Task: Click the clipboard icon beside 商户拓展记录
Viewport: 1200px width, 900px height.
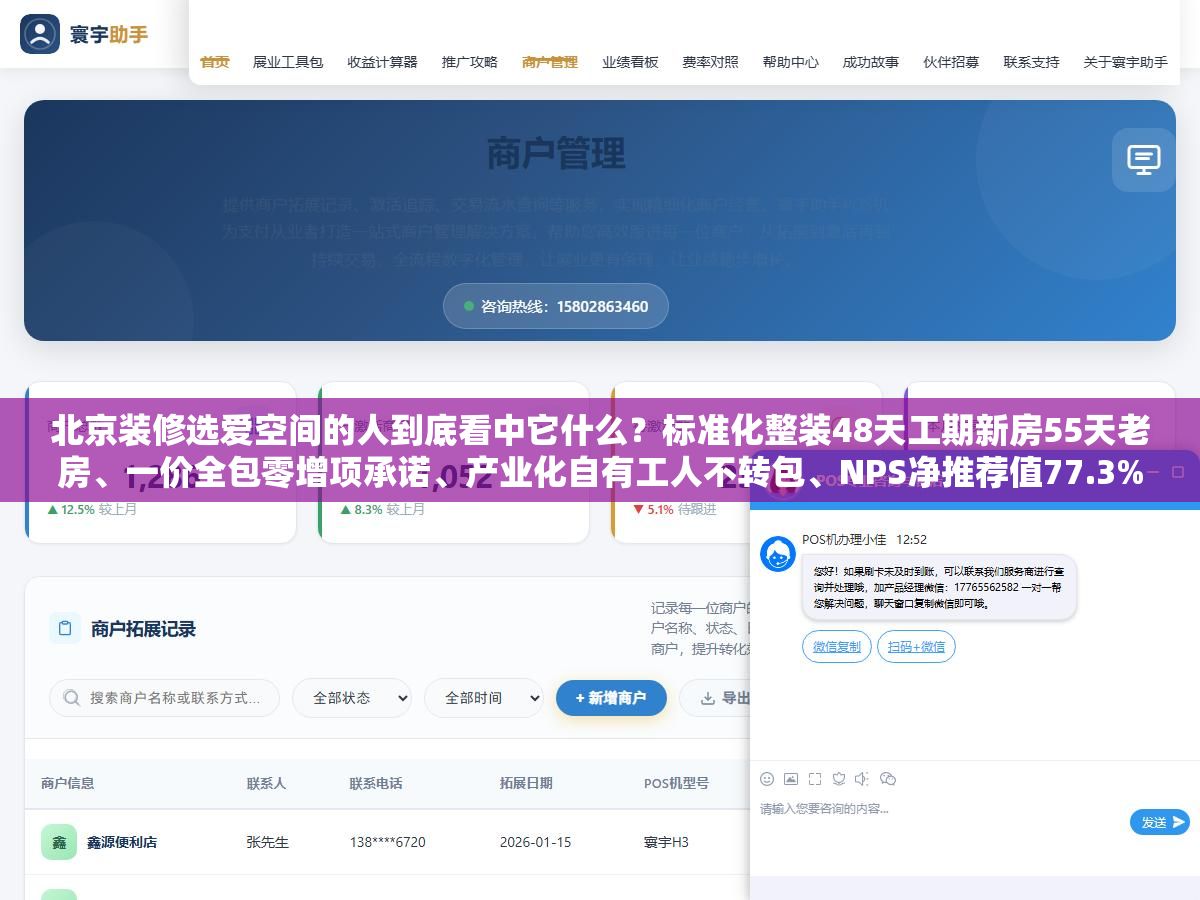Action: pos(65,628)
